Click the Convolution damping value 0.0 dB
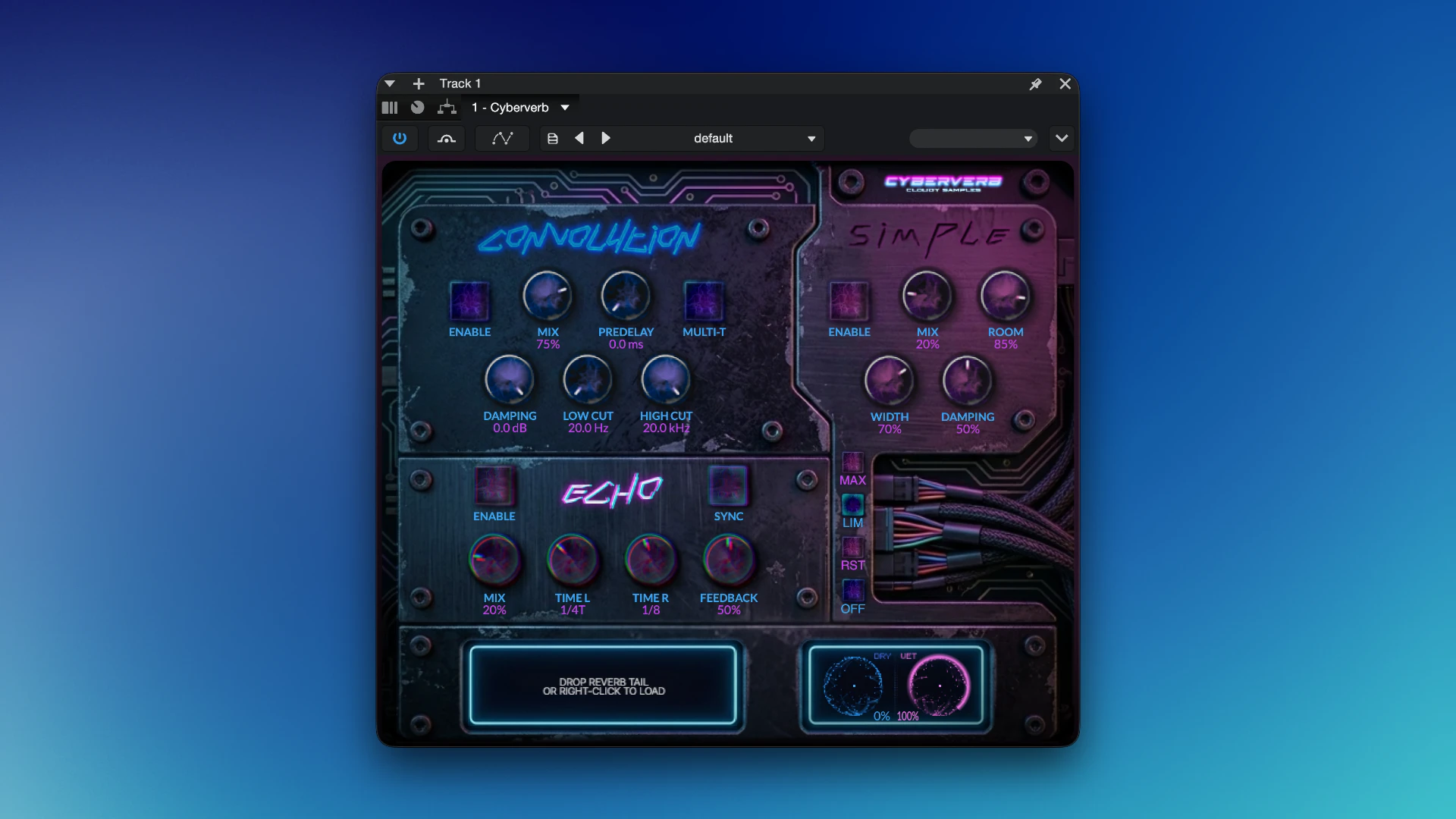1456x819 pixels. pos(510,428)
